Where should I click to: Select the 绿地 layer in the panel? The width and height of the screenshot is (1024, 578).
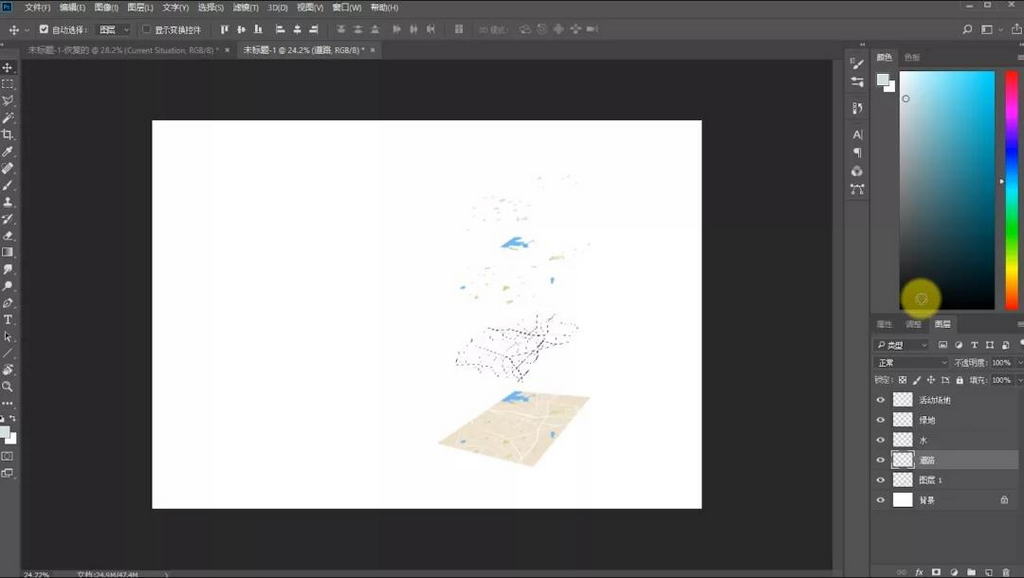click(950, 420)
